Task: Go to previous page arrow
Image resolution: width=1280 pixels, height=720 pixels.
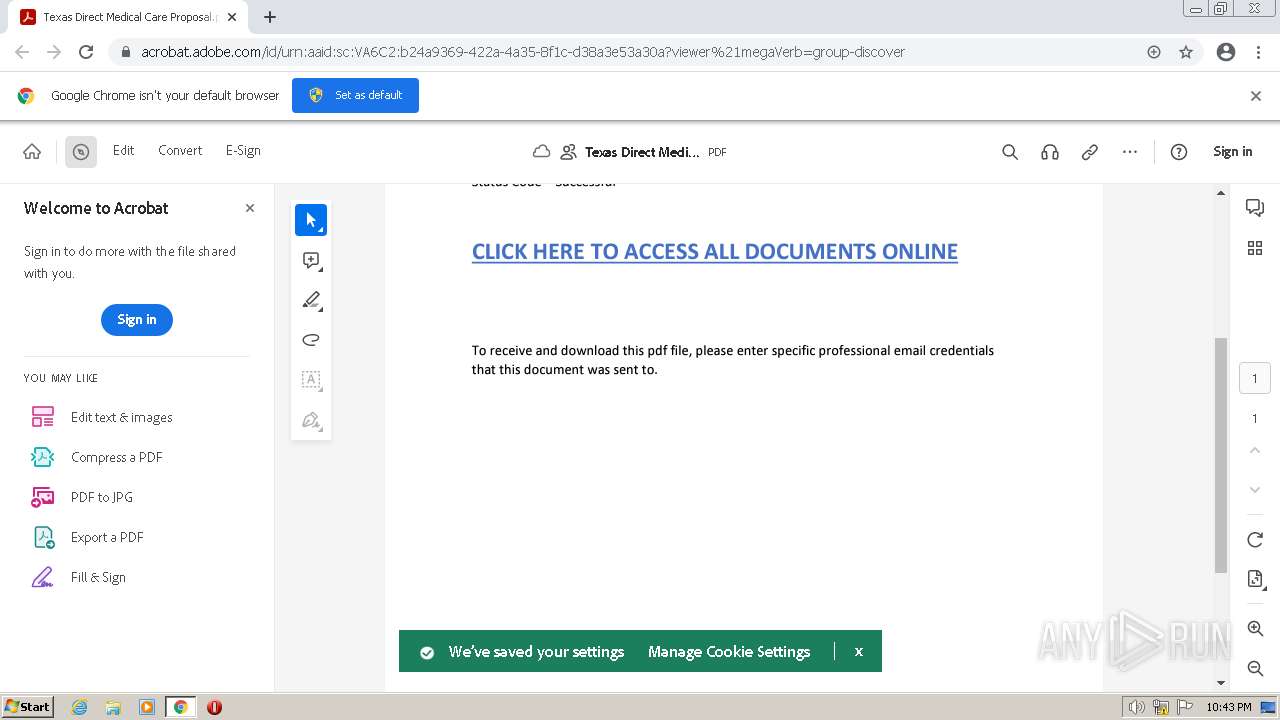Action: (x=1255, y=451)
